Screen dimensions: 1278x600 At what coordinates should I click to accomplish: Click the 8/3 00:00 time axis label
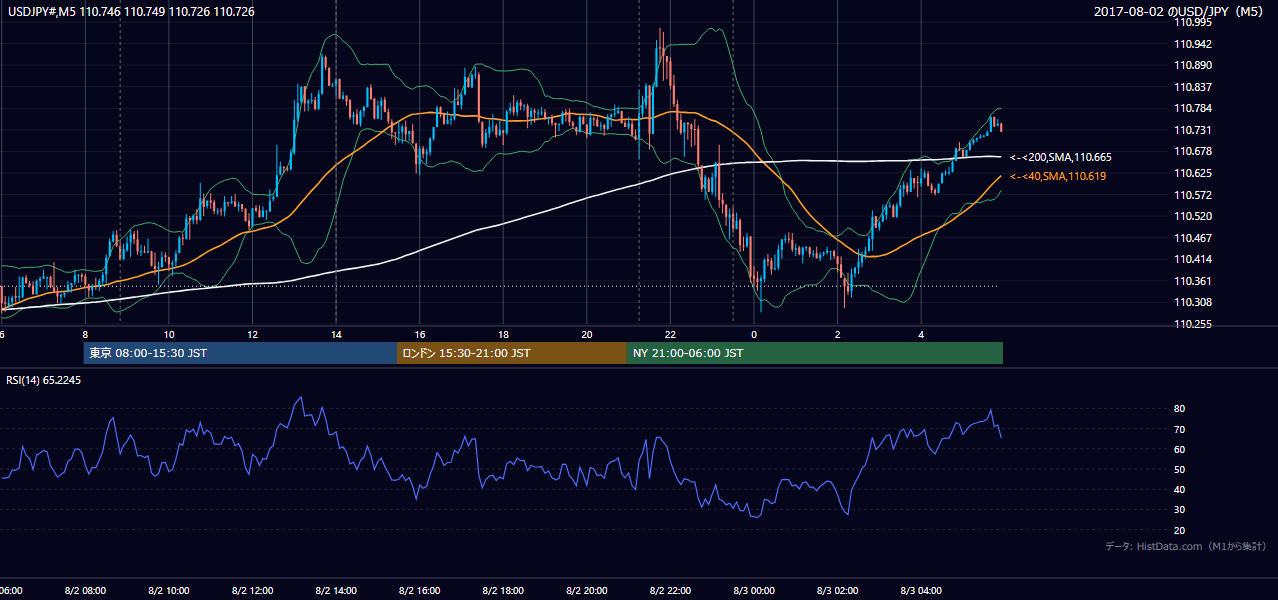tap(753, 590)
